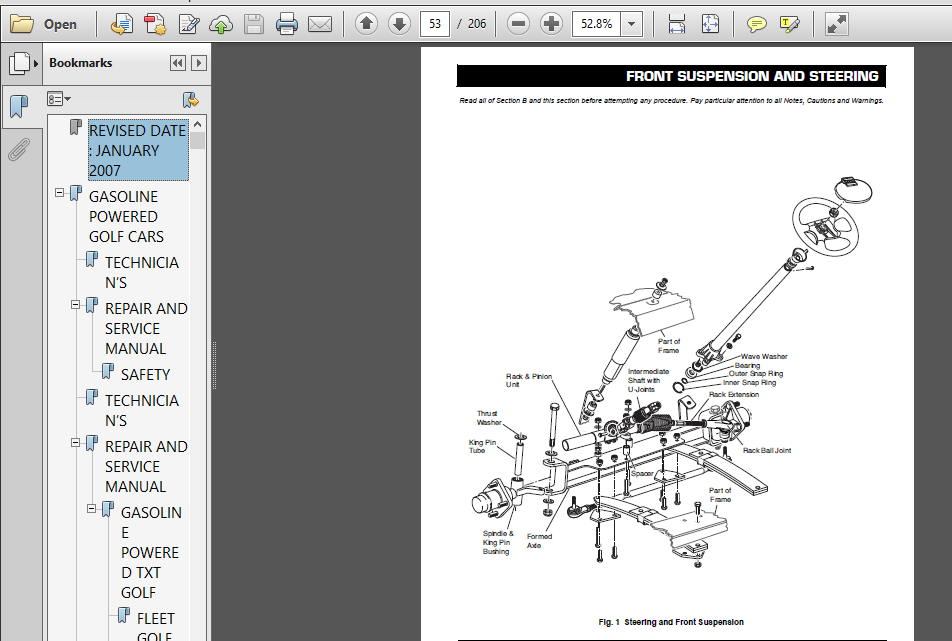Open the Attachments paperclip panel
This screenshot has height=641, width=952.
(19, 149)
